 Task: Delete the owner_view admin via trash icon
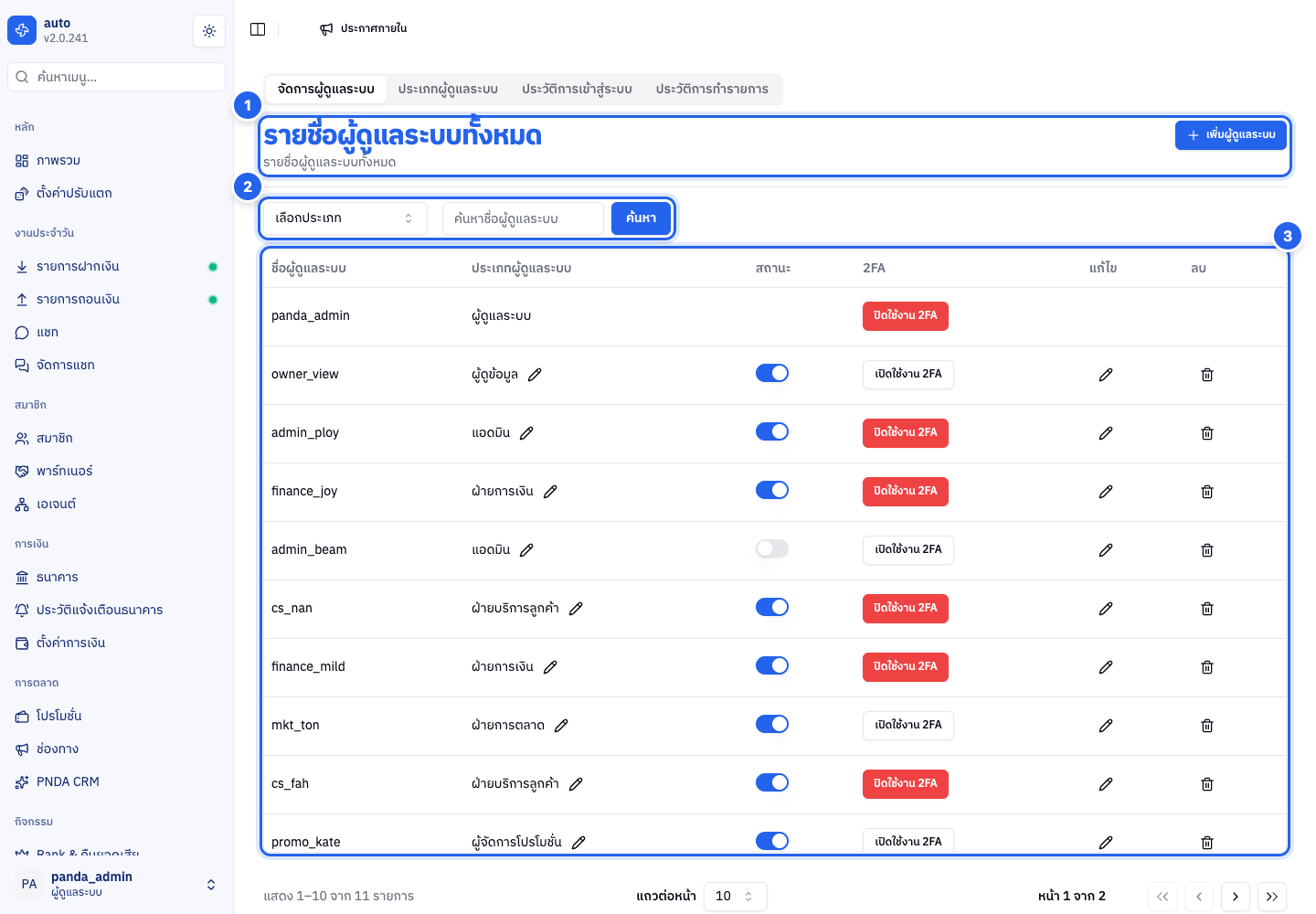(x=1207, y=375)
